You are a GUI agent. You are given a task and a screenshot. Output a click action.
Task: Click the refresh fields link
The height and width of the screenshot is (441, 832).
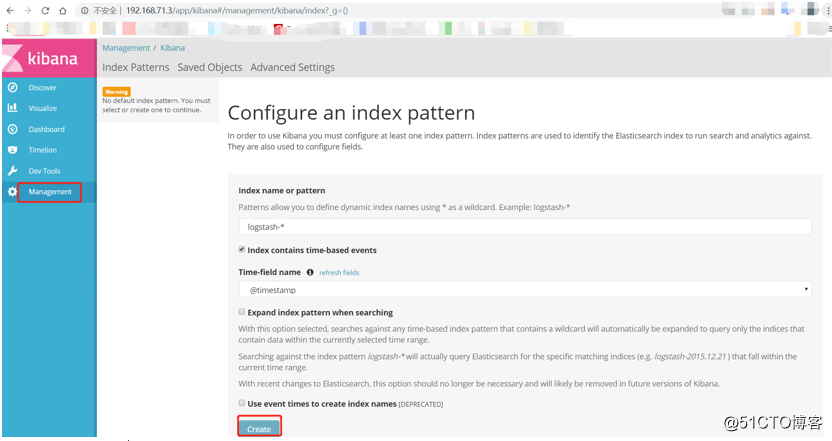(339, 272)
